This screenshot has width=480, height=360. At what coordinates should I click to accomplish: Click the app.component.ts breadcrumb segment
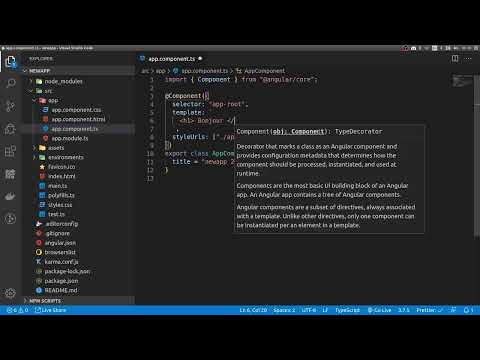click(x=201, y=71)
